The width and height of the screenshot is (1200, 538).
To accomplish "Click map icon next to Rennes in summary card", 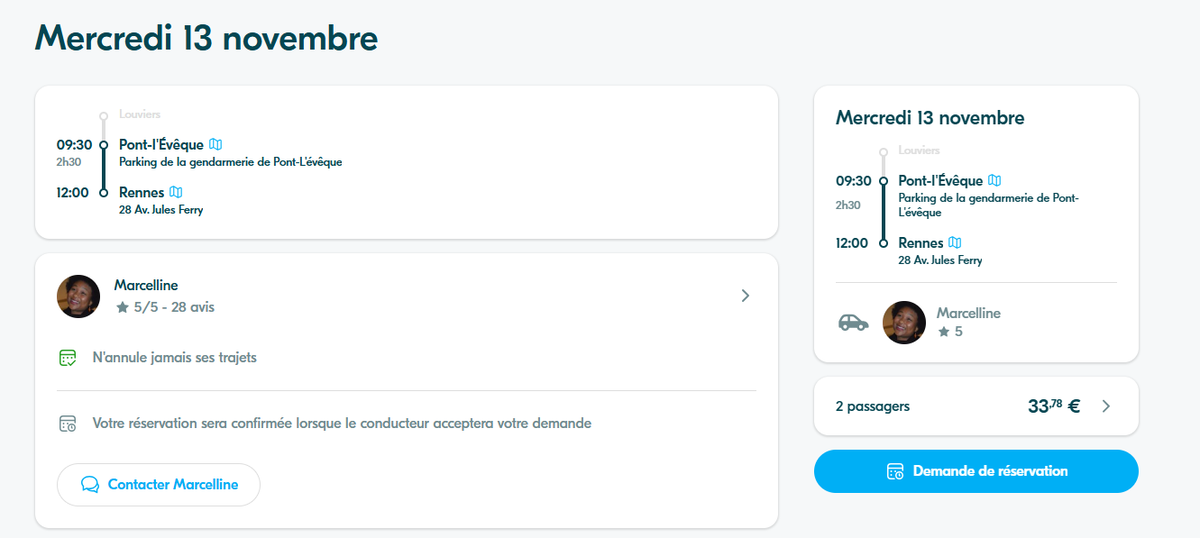I will coord(955,242).
